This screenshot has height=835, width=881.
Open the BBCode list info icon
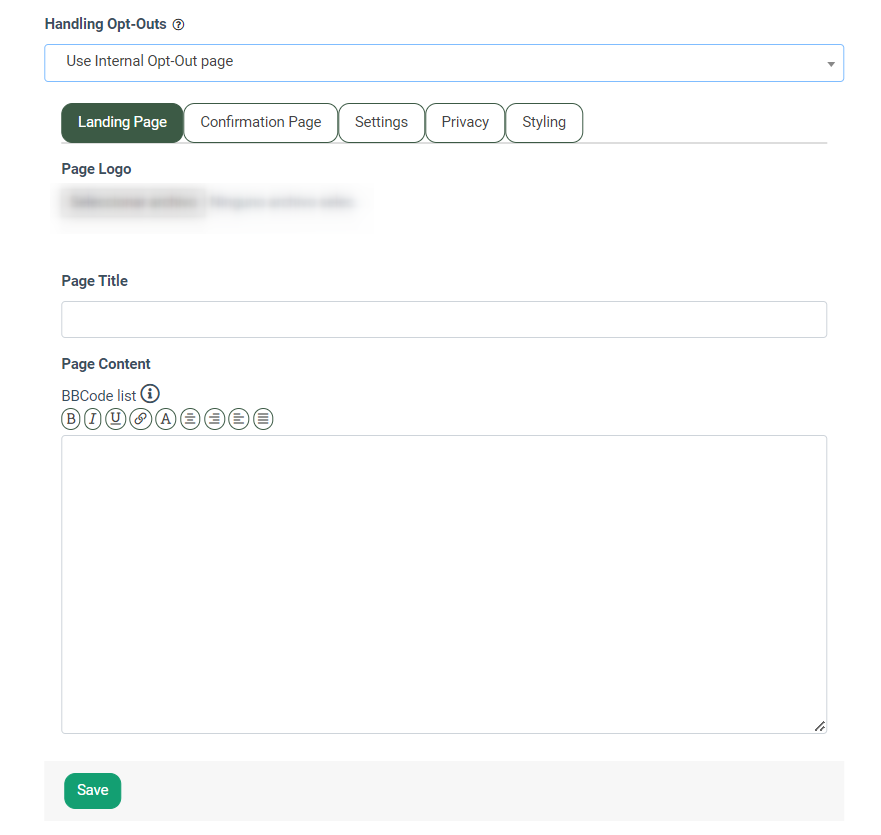(150, 394)
